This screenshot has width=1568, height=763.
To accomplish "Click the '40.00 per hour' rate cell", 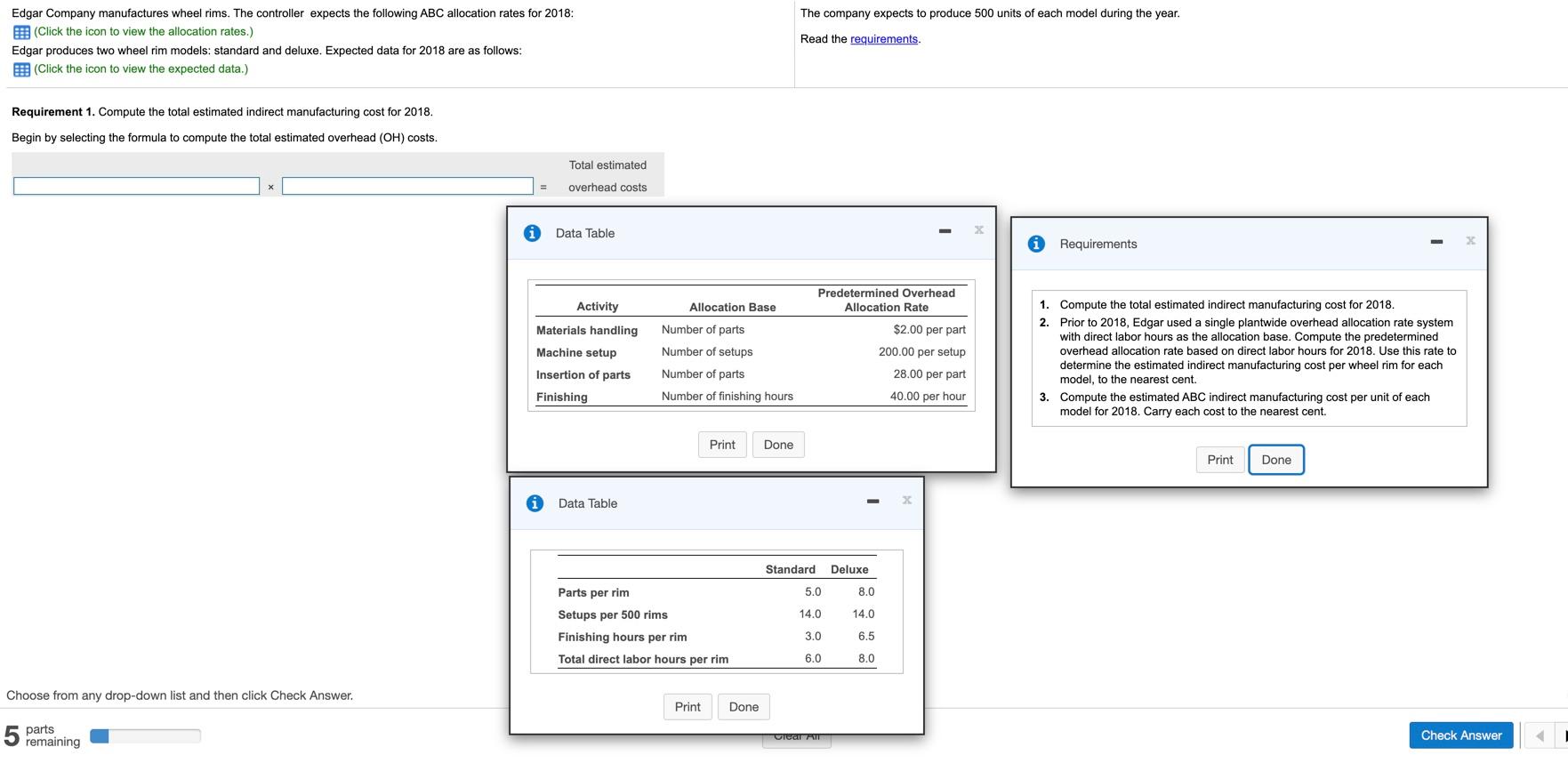I will pyautogui.click(x=928, y=397).
